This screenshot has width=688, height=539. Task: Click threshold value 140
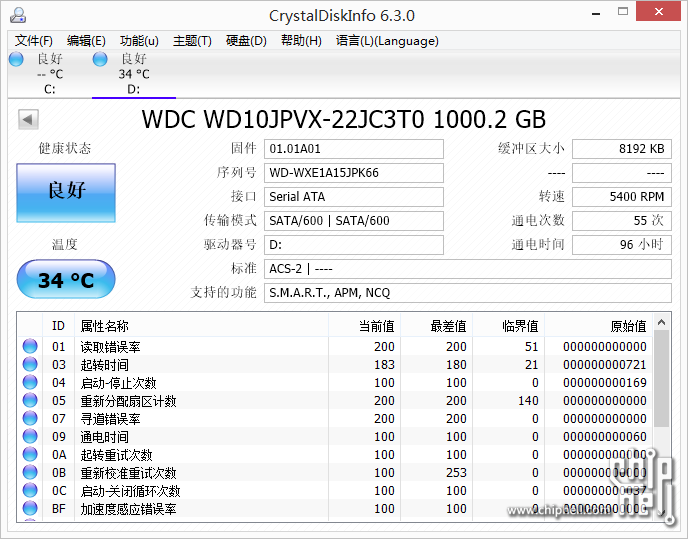click(528, 401)
